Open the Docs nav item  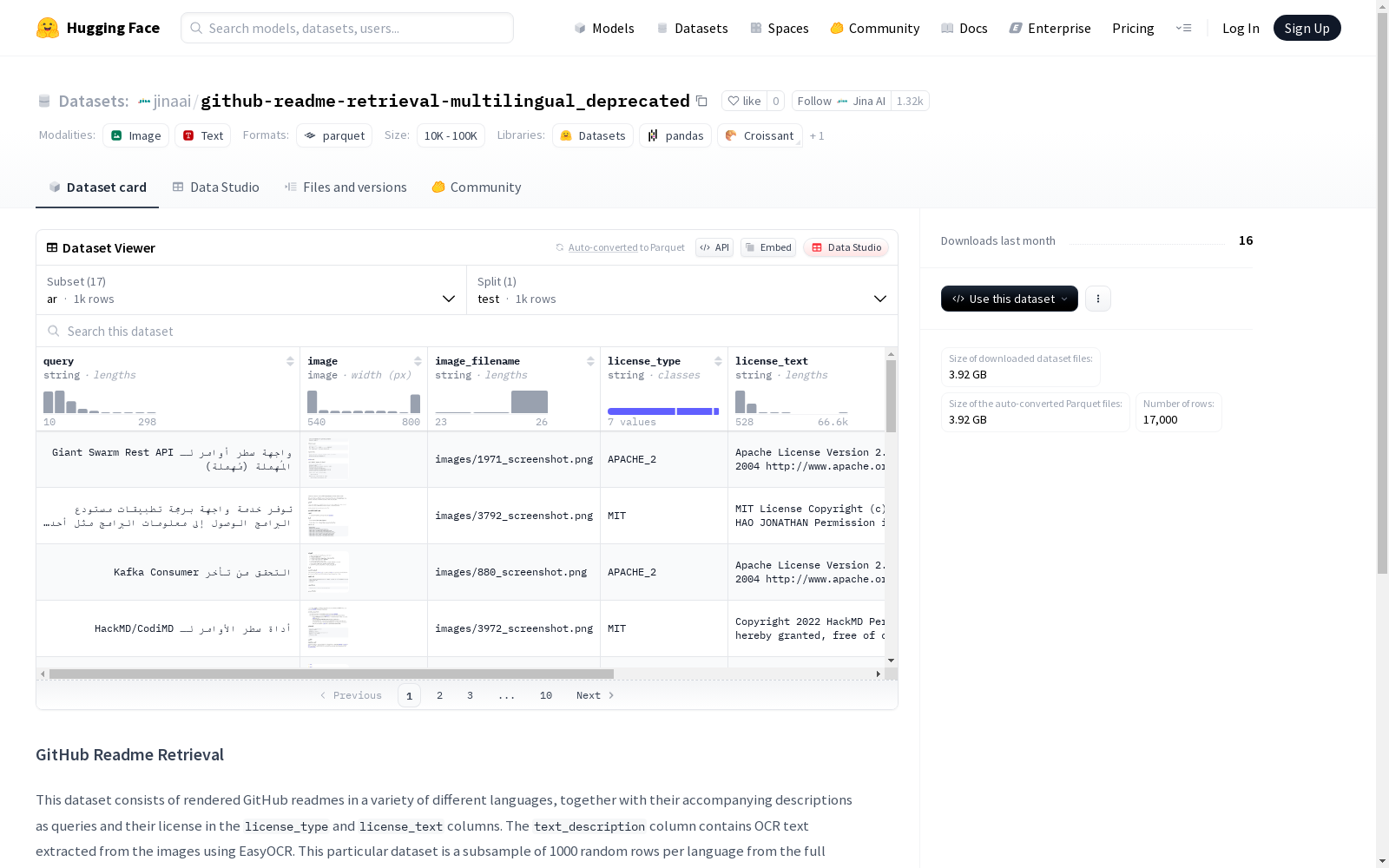pos(964,28)
